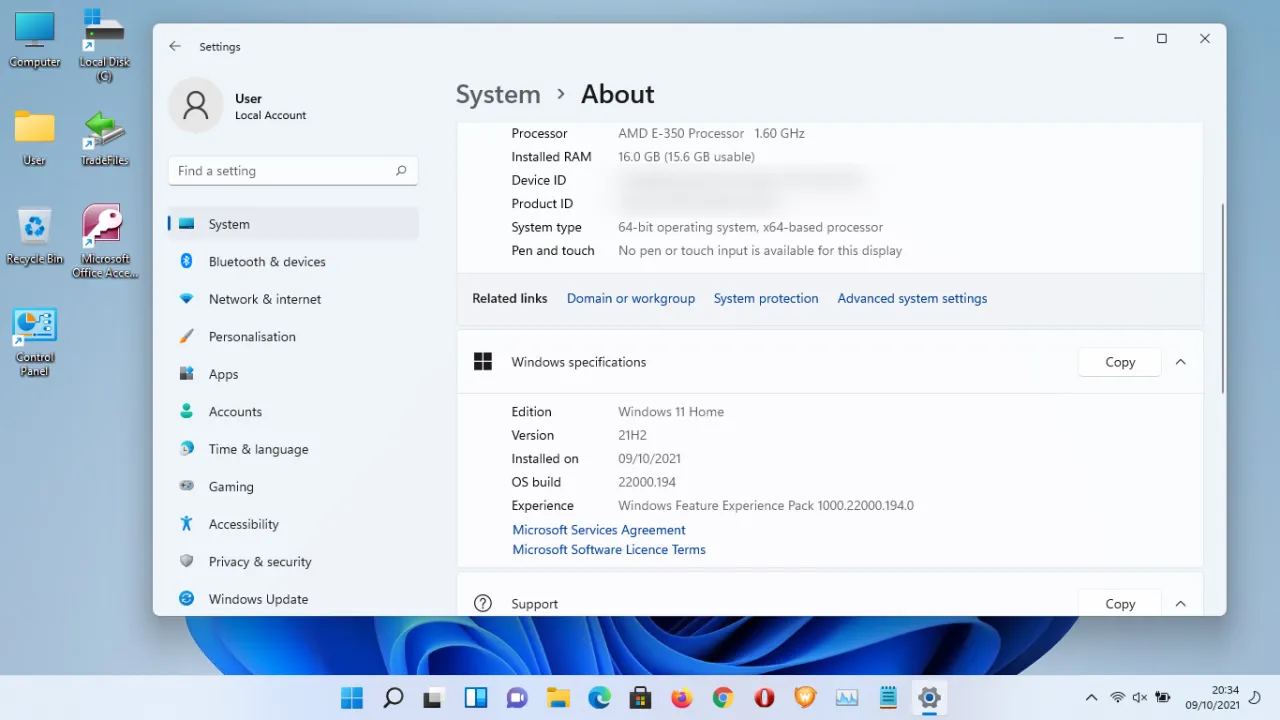The image size is (1280, 720).
Task: Open File Explorer from taskbar
Action: tap(558, 698)
